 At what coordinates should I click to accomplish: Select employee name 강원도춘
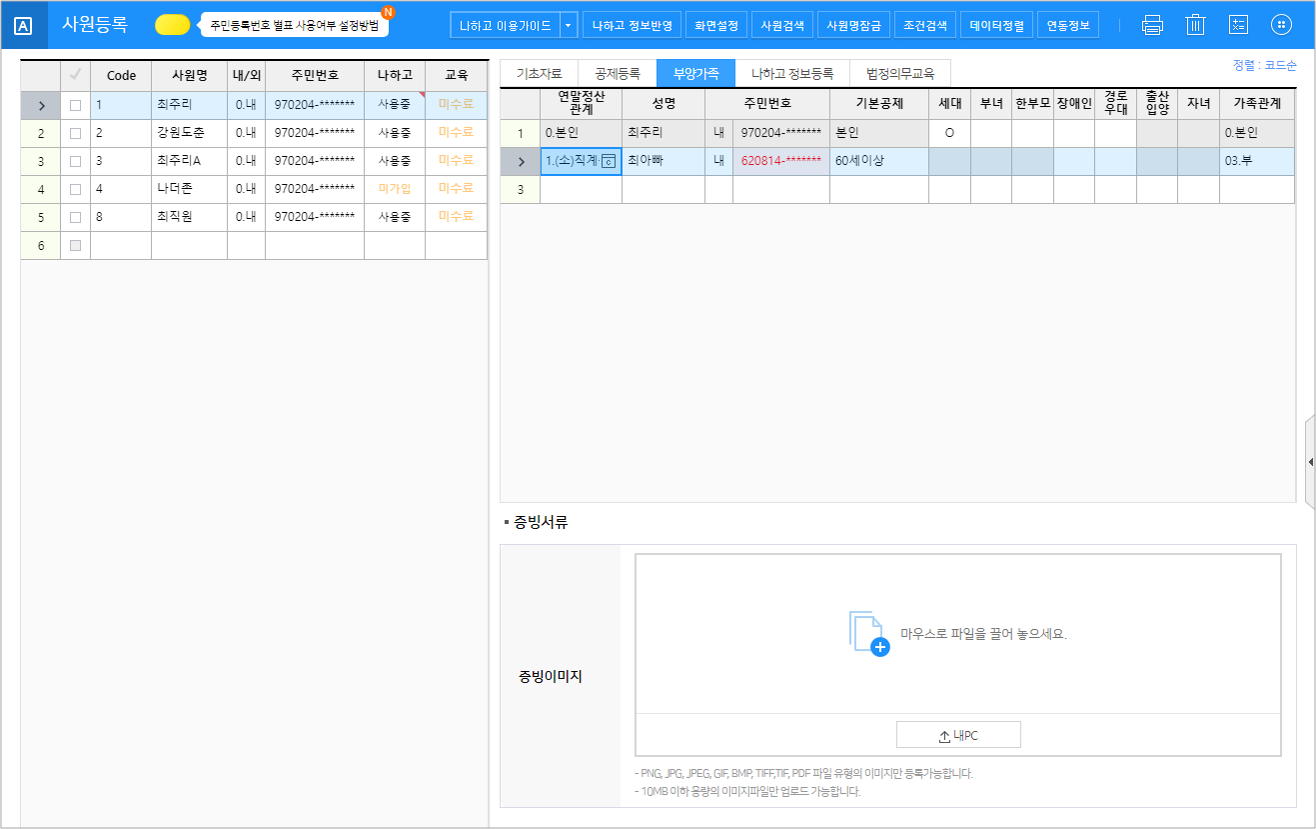(189, 132)
